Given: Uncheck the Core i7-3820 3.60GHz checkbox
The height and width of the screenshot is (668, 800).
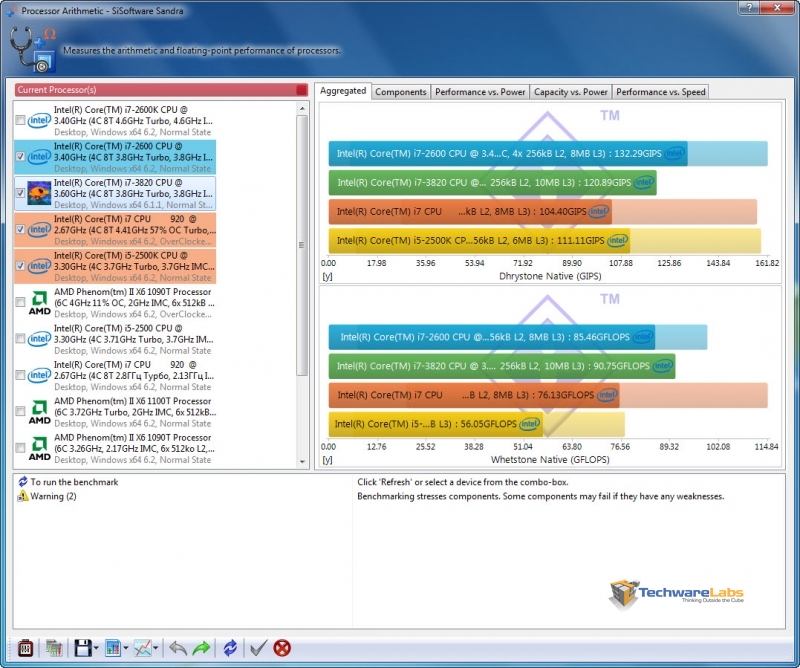Looking at the screenshot, I should [20, 193].
